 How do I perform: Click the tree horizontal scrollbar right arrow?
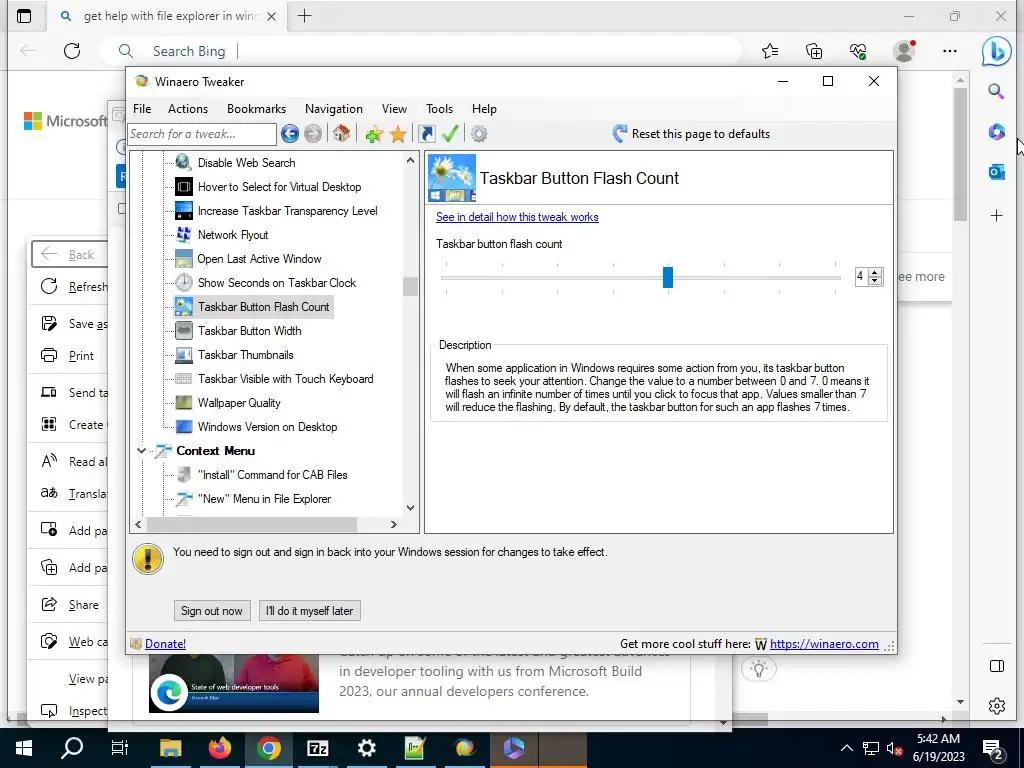click(x=393, y=524)
